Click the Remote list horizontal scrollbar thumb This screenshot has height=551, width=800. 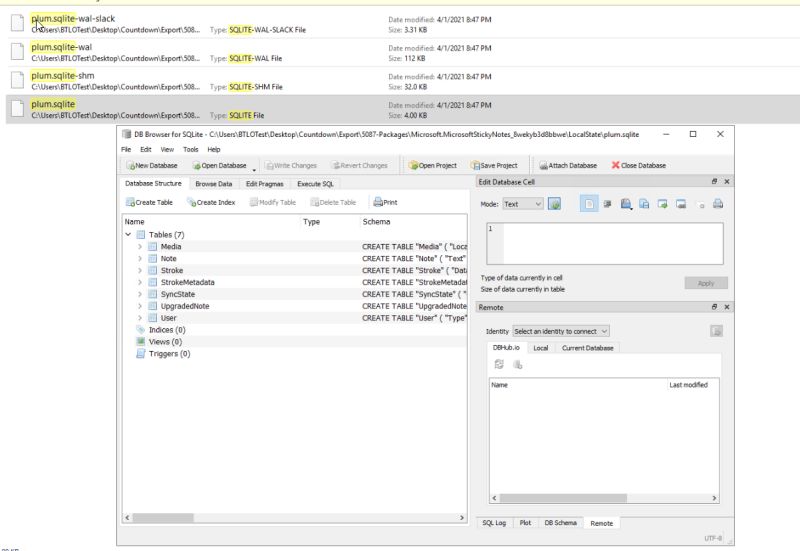563,498
